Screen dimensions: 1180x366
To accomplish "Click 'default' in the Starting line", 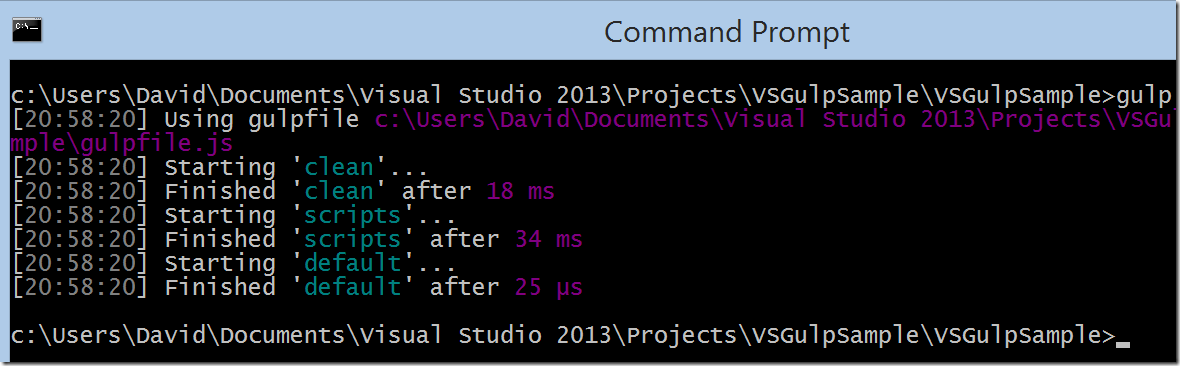I will (353, 264).
